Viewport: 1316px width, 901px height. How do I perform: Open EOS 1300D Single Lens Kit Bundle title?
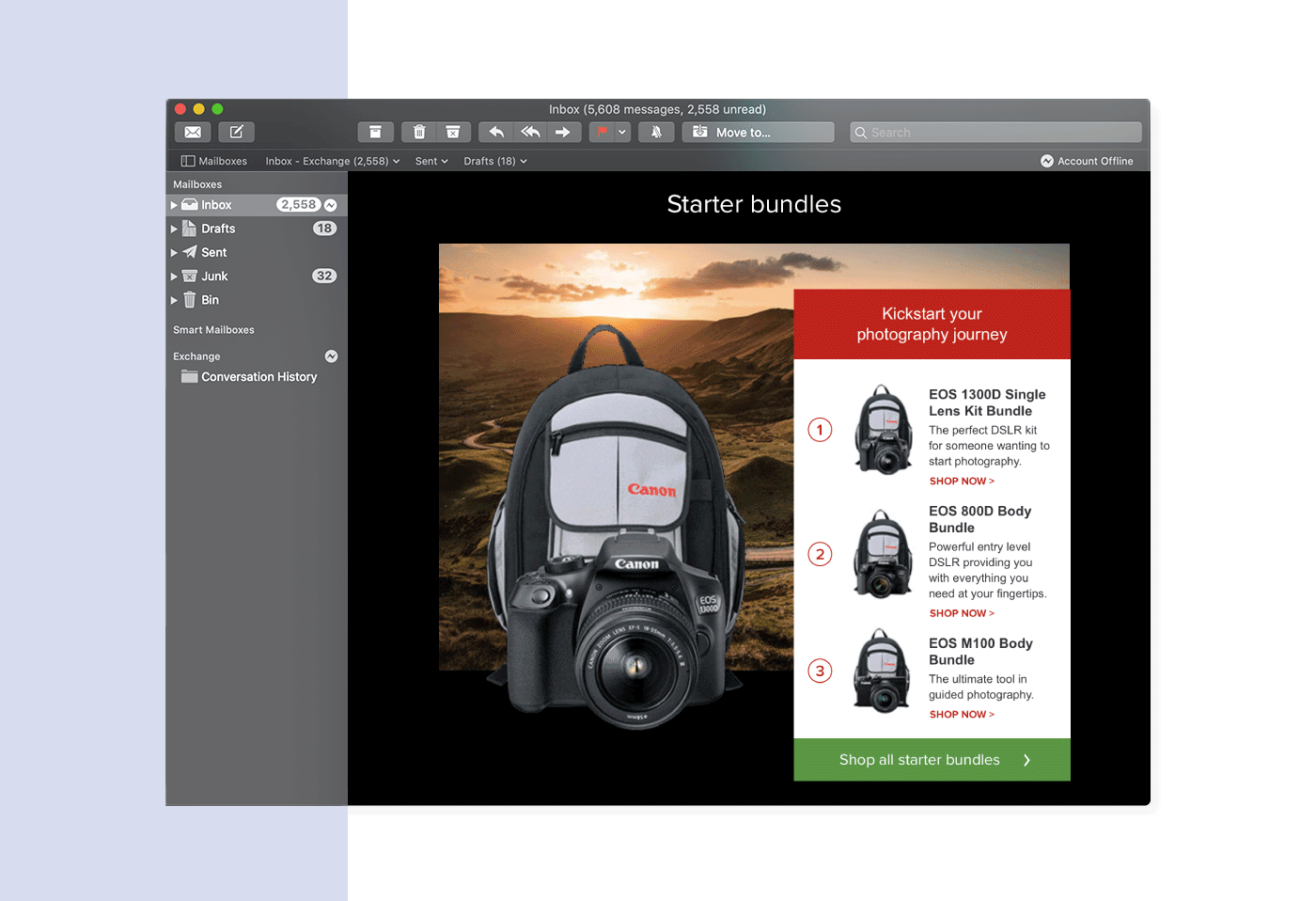pyautogui.click(x=987, y=403)
